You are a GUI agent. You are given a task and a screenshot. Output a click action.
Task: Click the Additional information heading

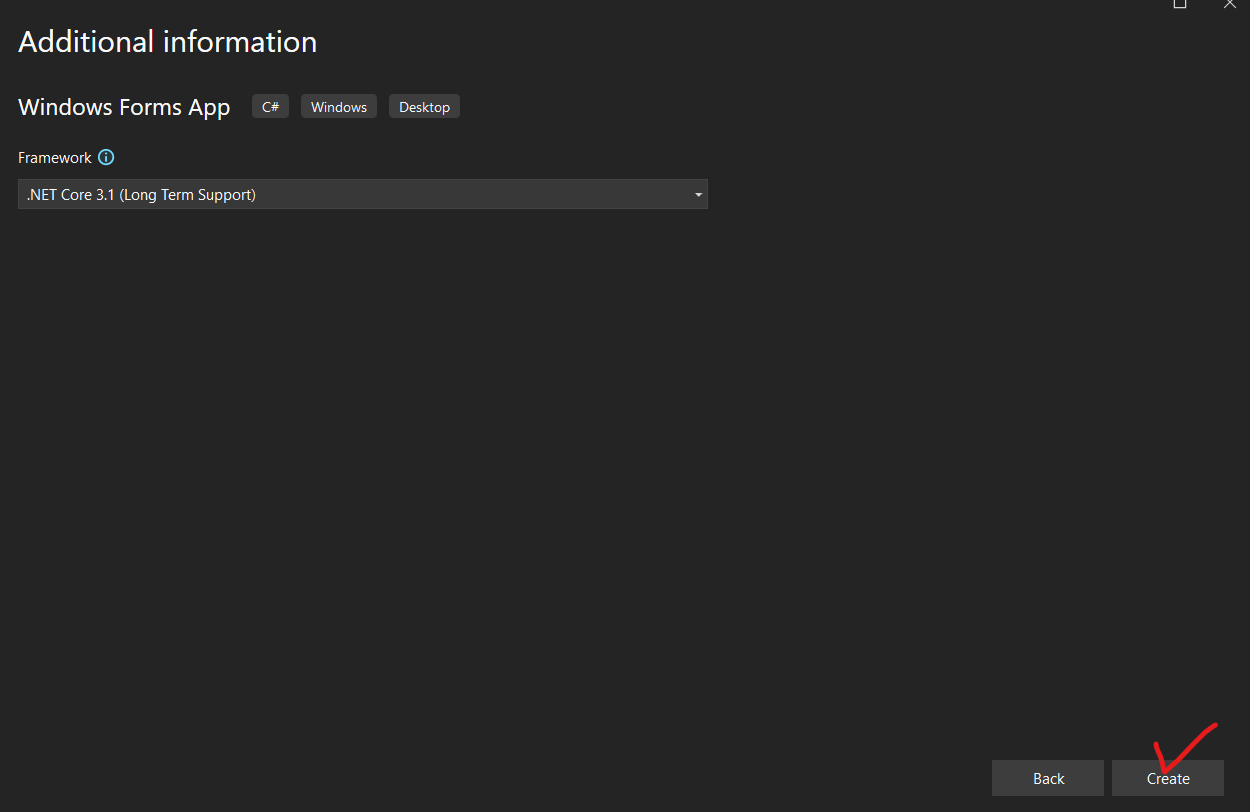point(168,42)
